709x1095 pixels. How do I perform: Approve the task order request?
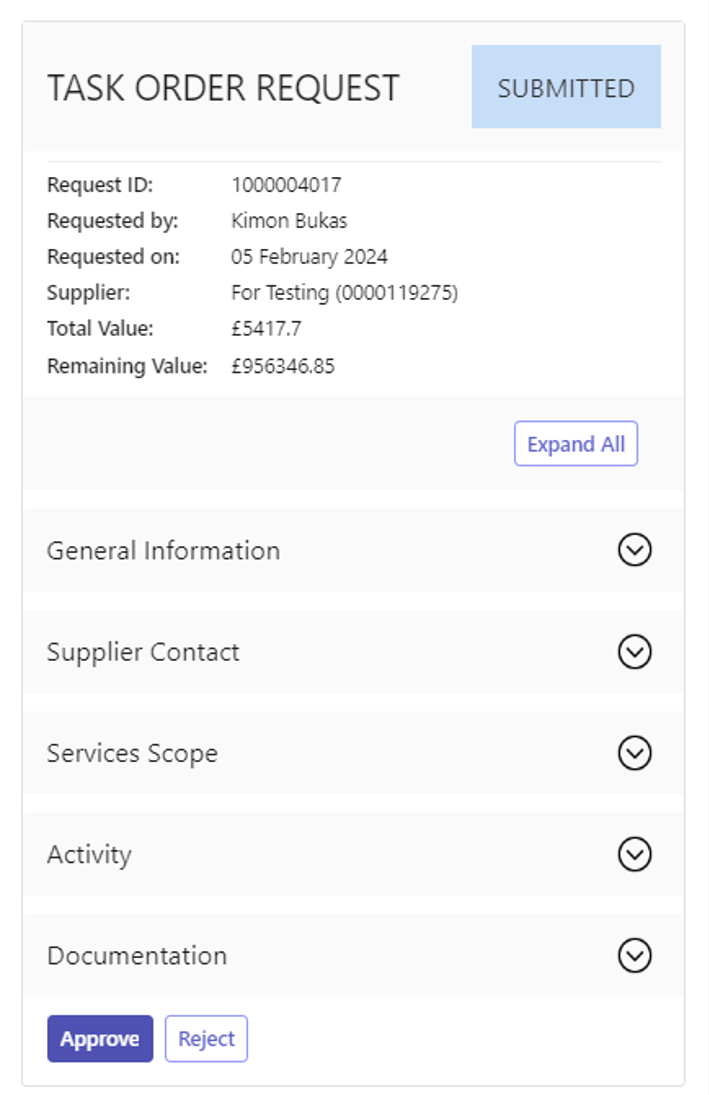click(x=100, y=1038)
